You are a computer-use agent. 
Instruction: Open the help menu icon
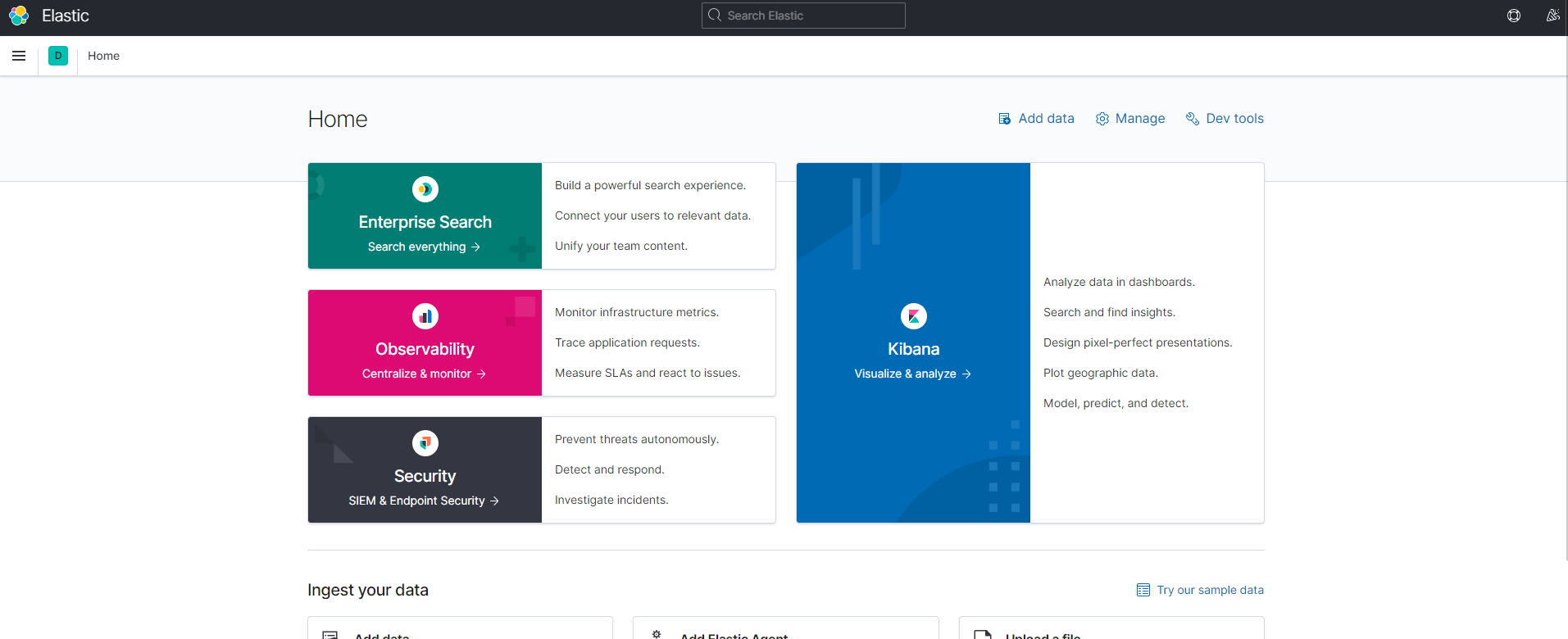(x=1513, y=16)
